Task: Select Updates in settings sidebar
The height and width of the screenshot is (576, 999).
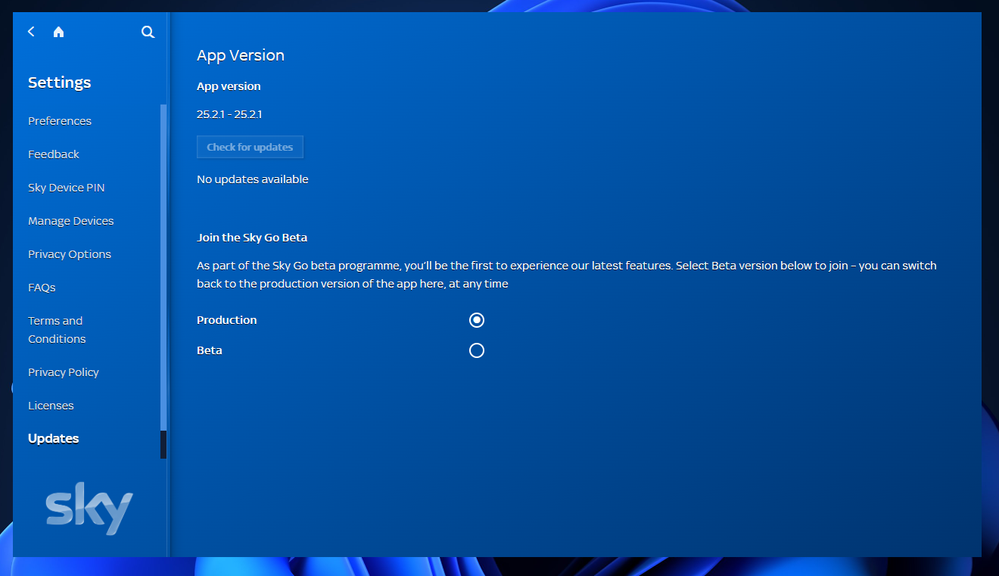Action: pos(53,439)
